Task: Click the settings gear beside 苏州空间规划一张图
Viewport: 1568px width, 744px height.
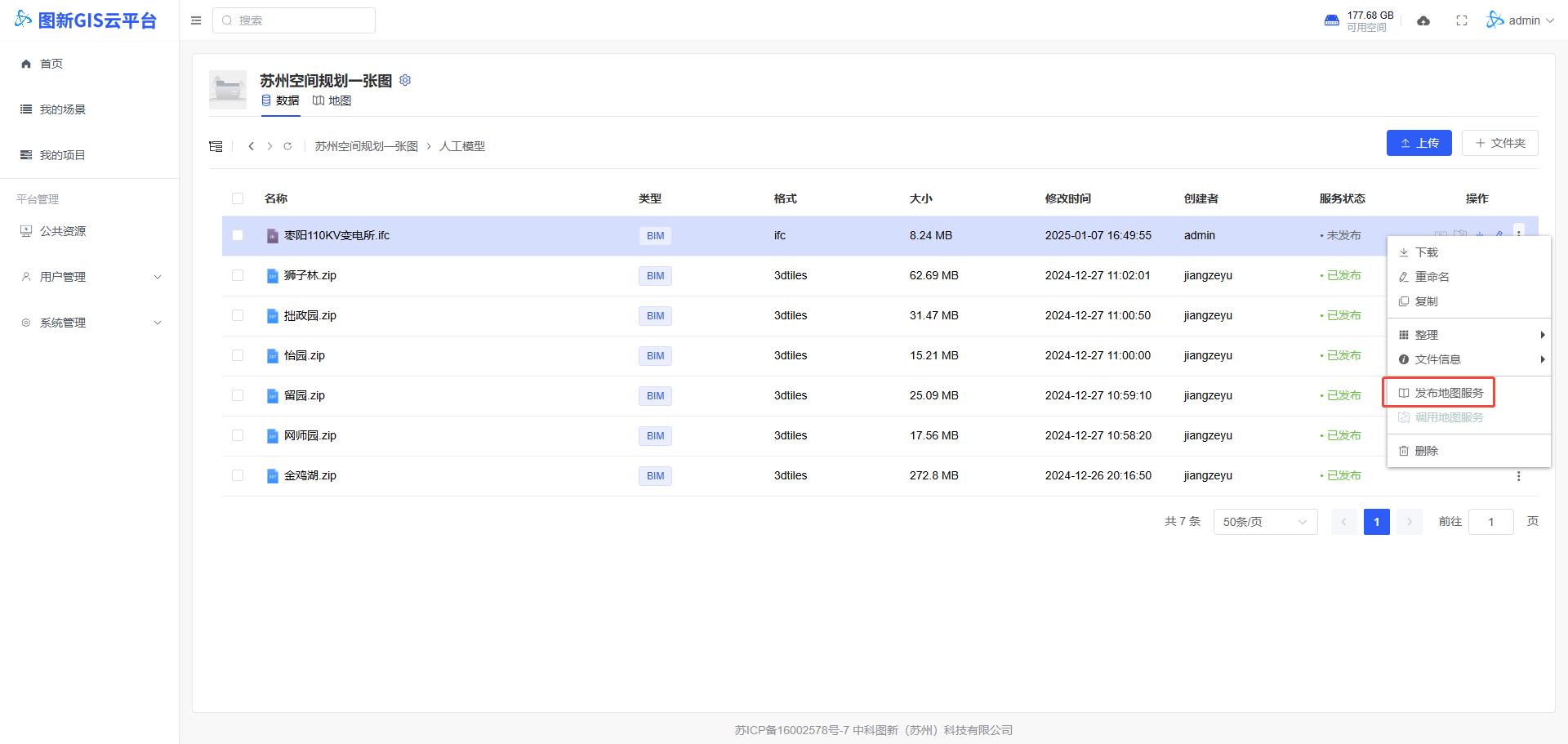Action: (405, 80)
